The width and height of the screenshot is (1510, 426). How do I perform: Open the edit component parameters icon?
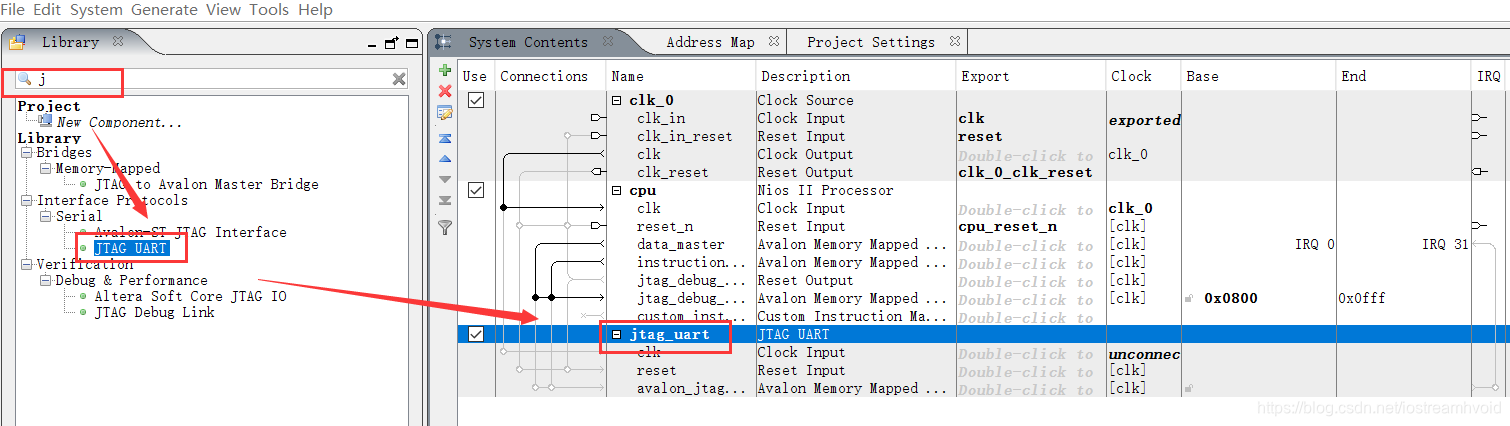coord(445,113)
